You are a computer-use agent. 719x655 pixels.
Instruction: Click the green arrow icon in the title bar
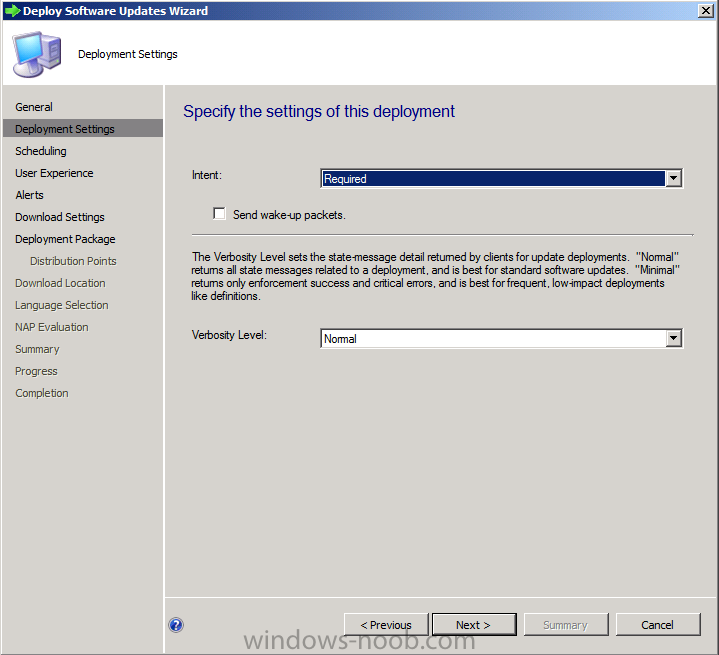[x=13, y=11]
